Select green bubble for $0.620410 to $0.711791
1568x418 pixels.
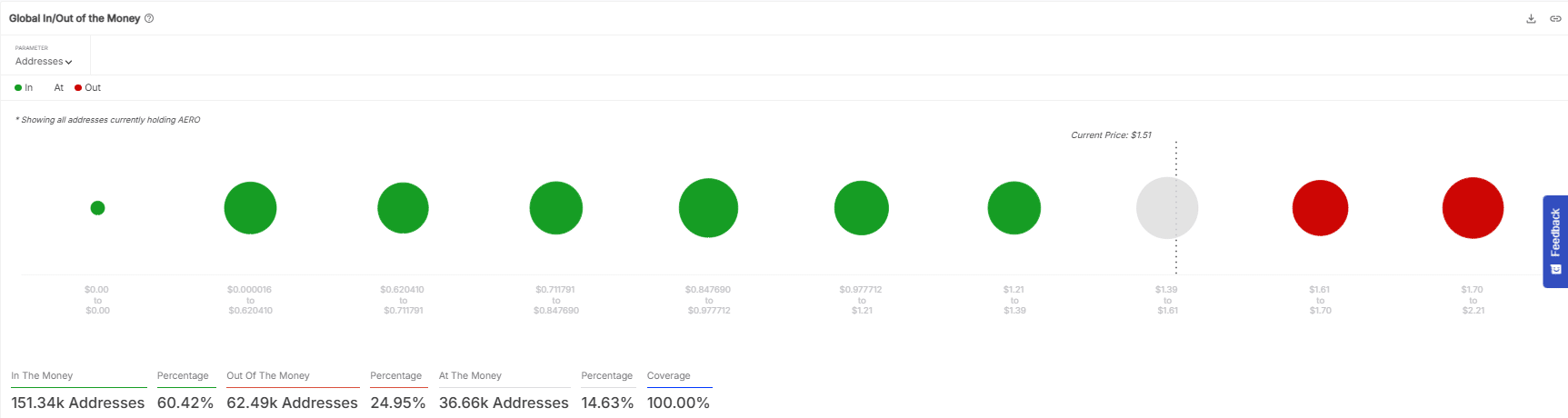tap(403, 208)
